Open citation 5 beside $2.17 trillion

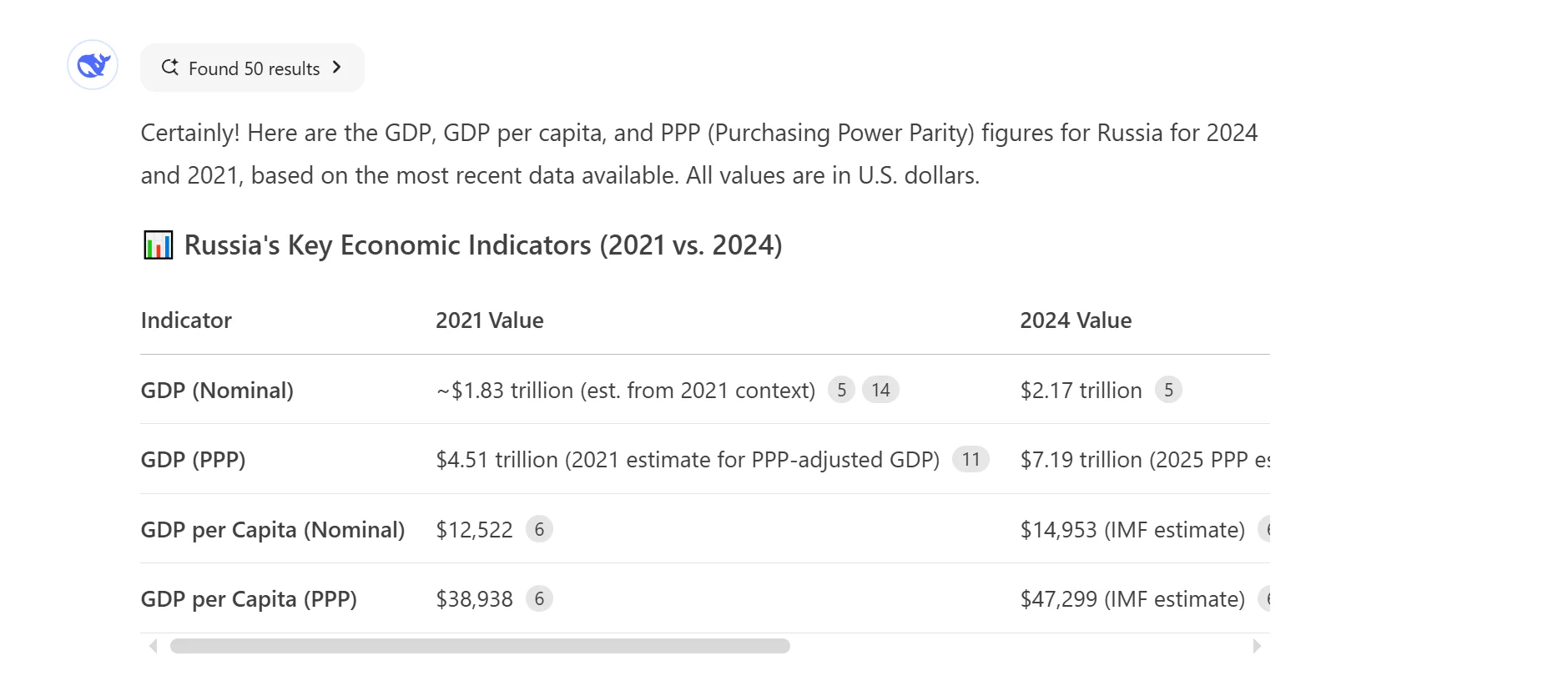(x=1168, y=390)
